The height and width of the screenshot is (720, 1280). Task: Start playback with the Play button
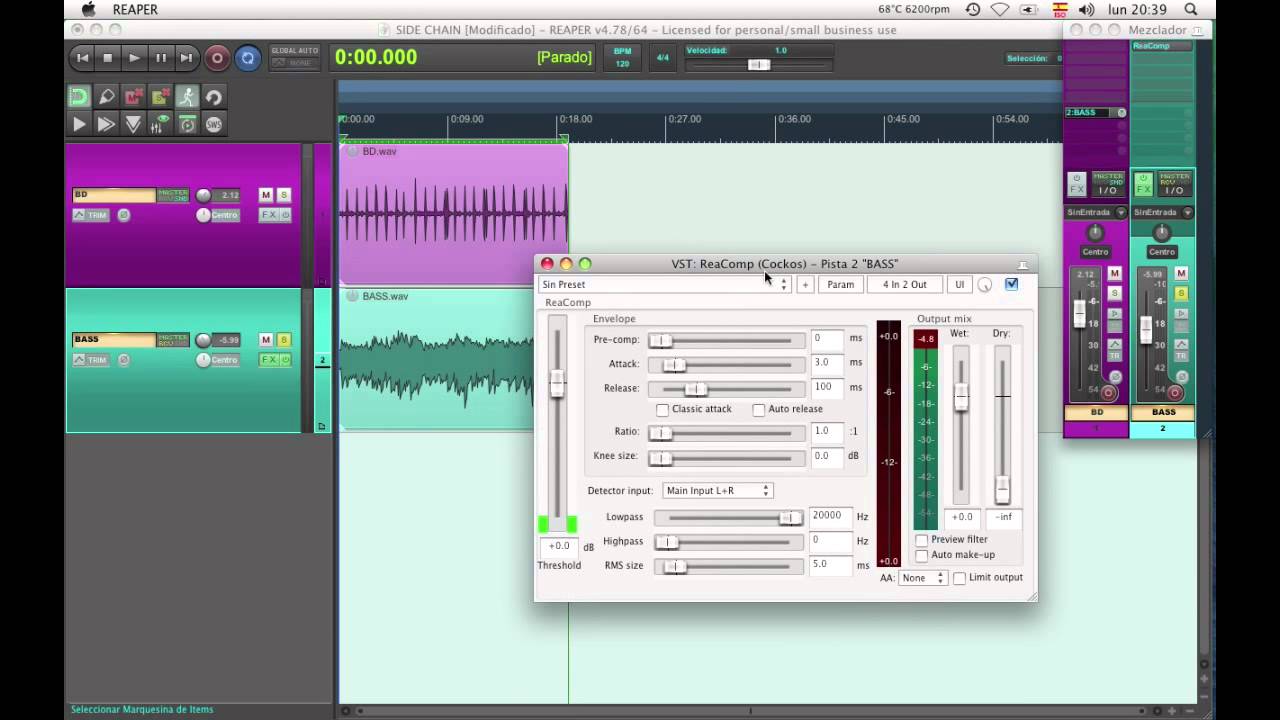point(134,58)
